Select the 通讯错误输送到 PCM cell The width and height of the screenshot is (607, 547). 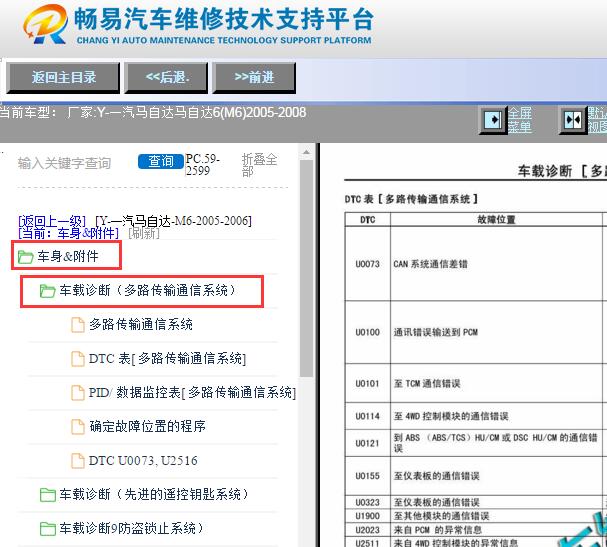tap(496, 332)
